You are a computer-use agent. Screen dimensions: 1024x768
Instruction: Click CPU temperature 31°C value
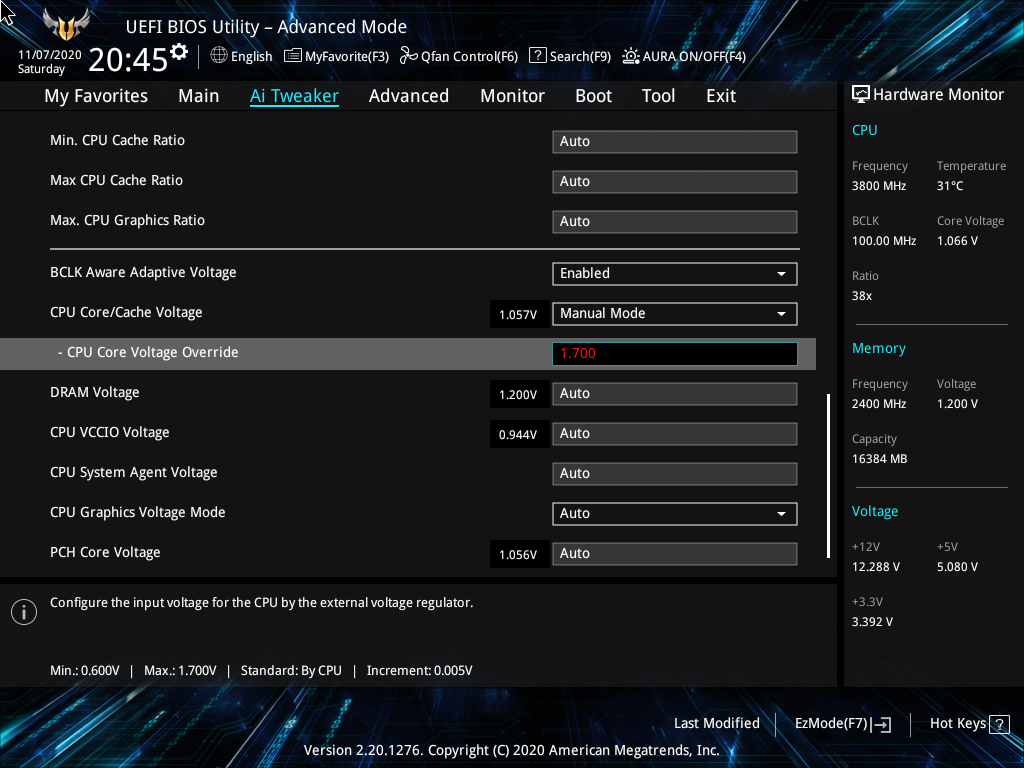tap(950, 186)
